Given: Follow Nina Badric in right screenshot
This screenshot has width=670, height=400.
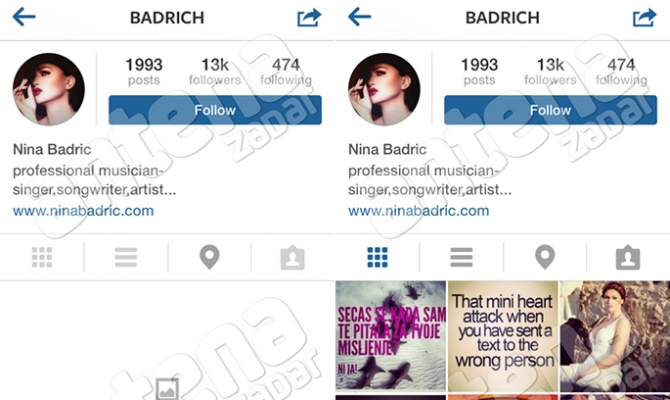Looking at the screenshot, I should (550, 110).
